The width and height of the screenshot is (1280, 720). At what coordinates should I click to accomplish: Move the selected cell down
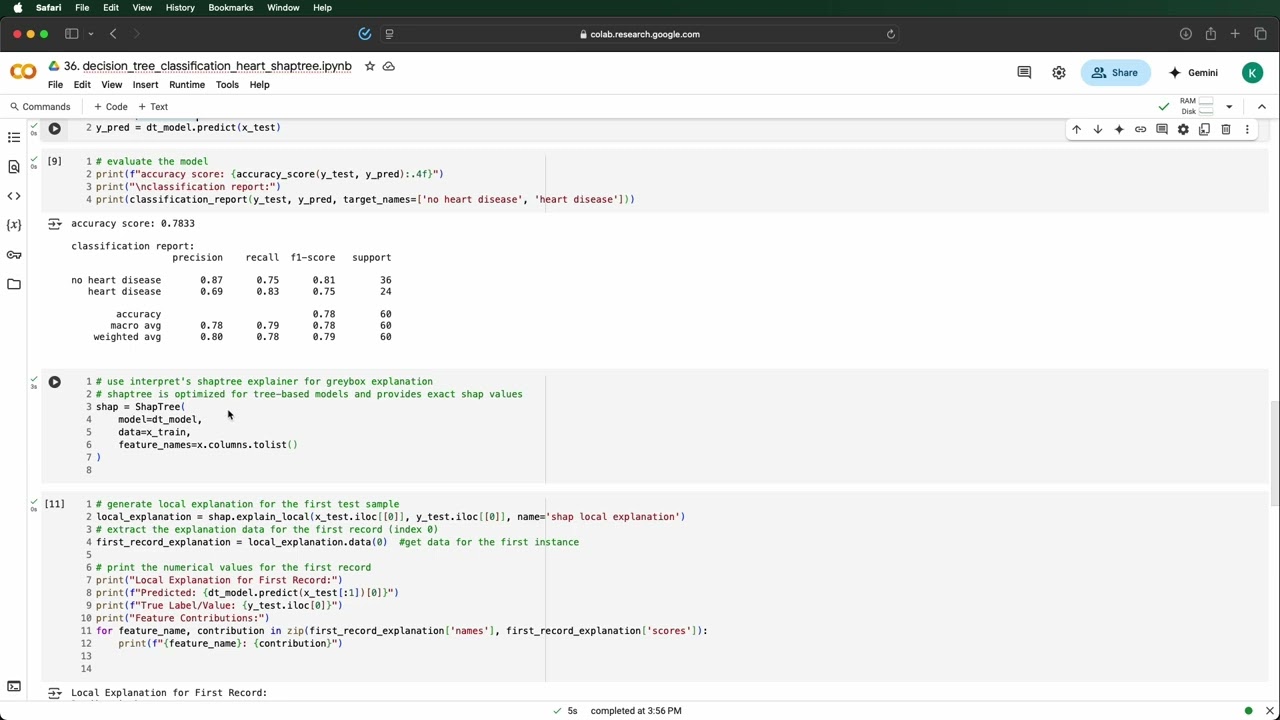pyautogui.click(x=1097, y=129)
